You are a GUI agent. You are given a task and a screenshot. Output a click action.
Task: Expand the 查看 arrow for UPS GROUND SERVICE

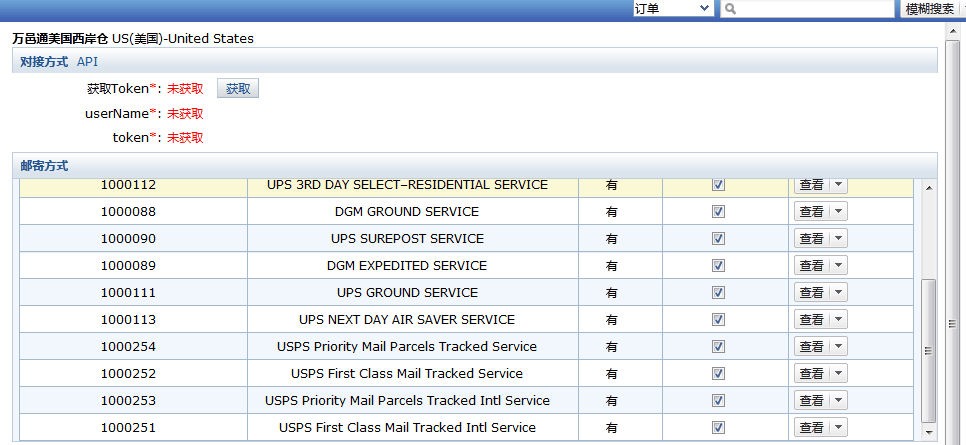pos(838,293)
